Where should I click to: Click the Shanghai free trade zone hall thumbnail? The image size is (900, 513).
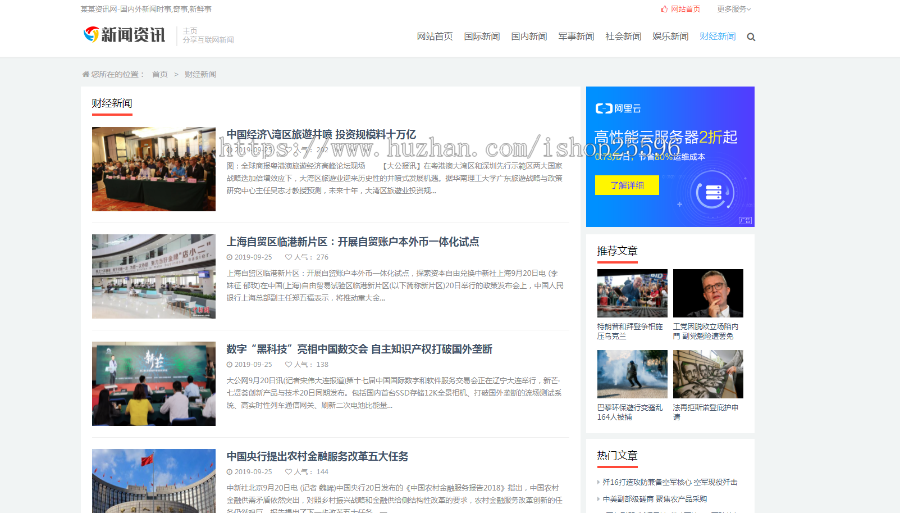(x=154, y=277)
